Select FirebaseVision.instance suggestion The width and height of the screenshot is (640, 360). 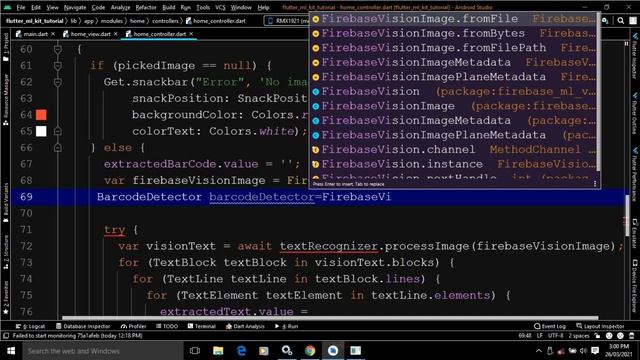[454, 164]
